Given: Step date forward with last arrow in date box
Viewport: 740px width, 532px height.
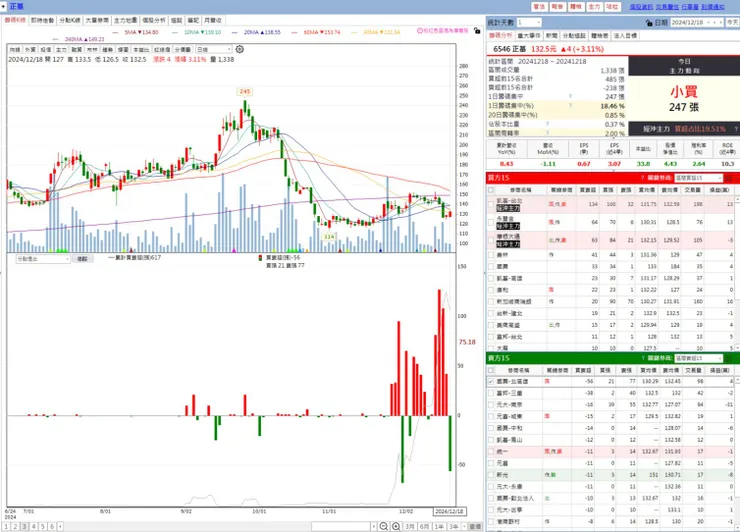Looking at the screenshot, I should pyautogui.click(x=720, y=22).
